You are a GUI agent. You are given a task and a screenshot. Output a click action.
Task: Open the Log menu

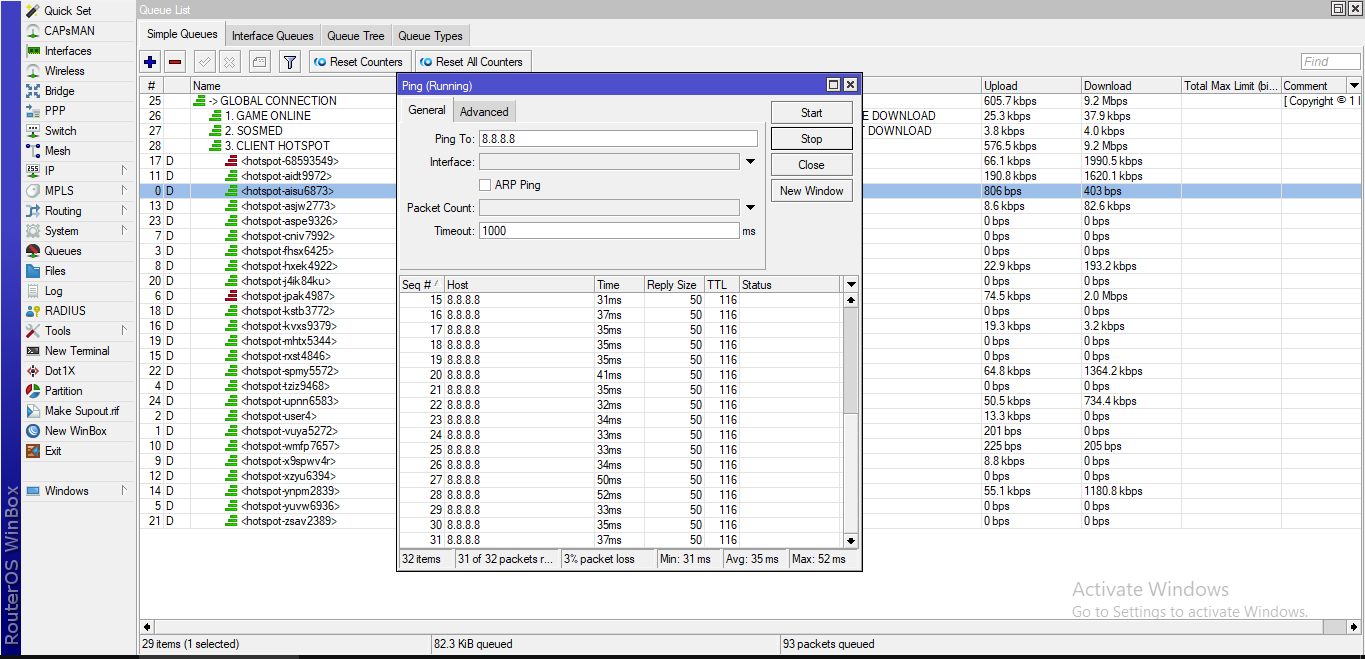[x=53, y=291]
